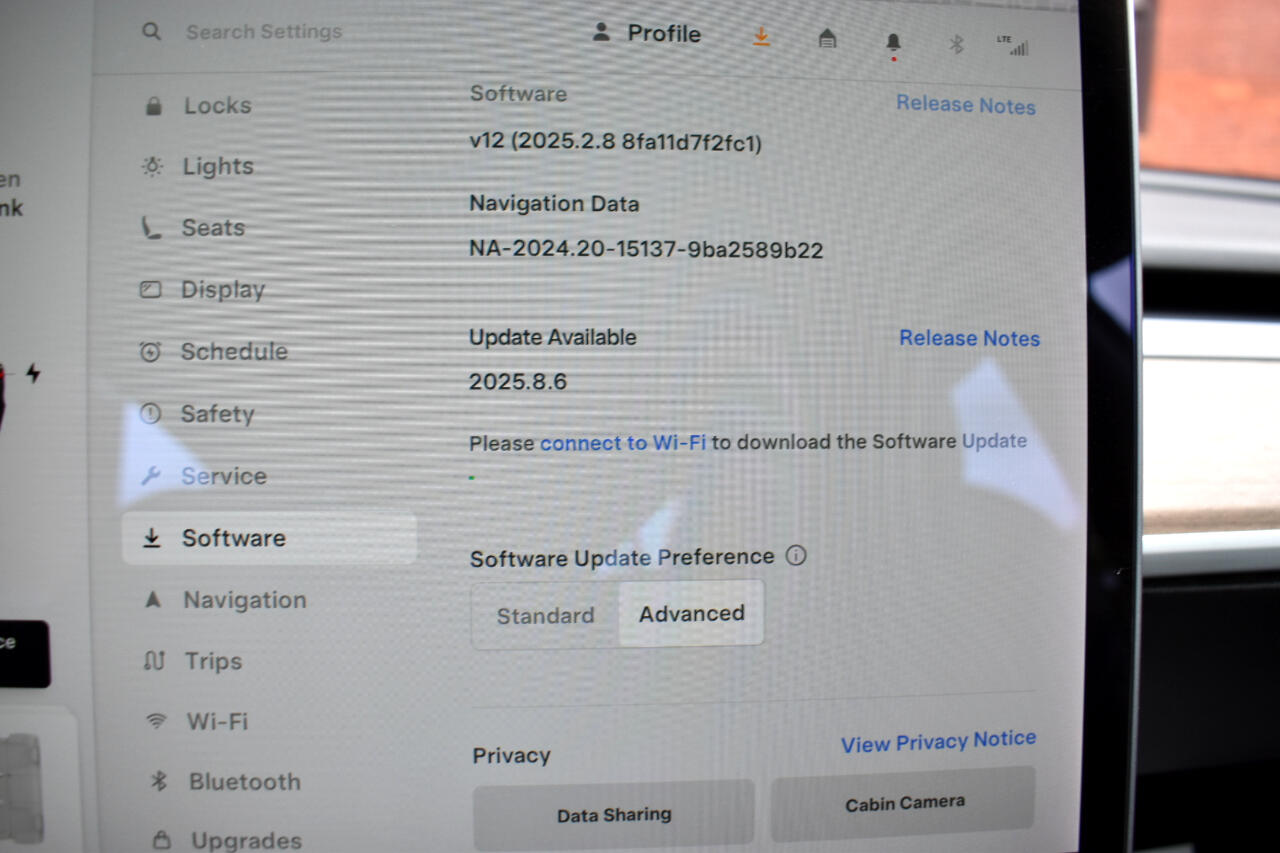Tap the screen icon beside Display
Image resolution: width=1280 pixels, height=853 pixels.
coord(151,290)
